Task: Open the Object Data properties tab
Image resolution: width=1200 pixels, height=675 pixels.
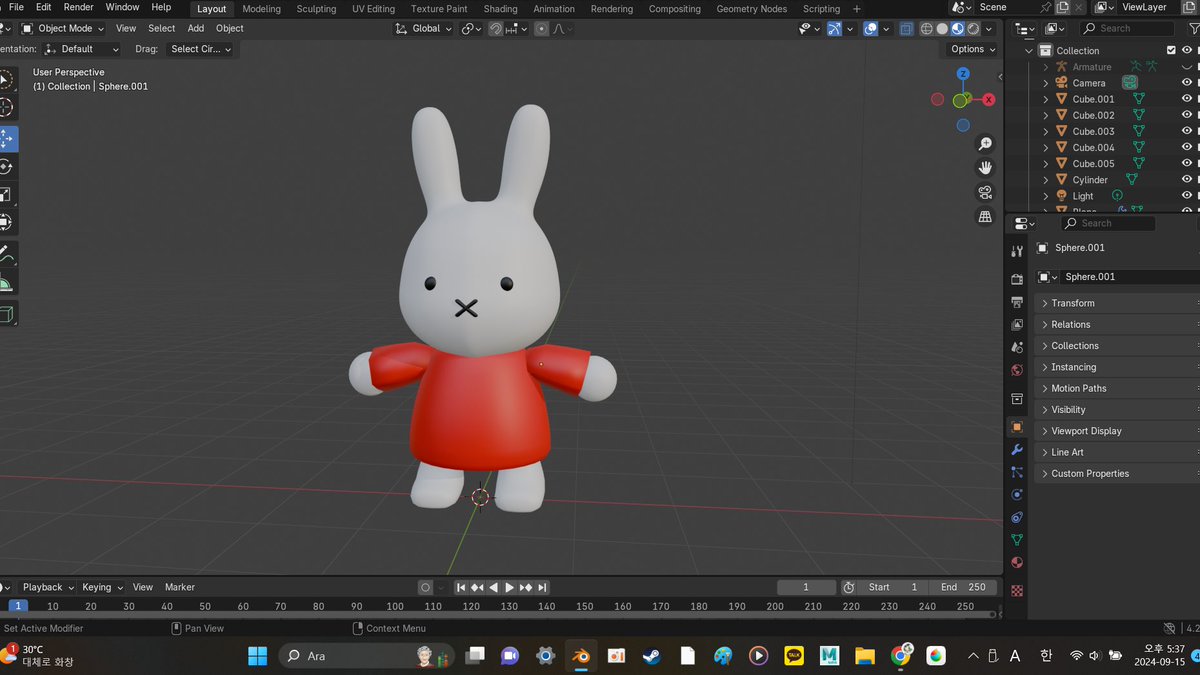Action: [x=1017, y=540]
